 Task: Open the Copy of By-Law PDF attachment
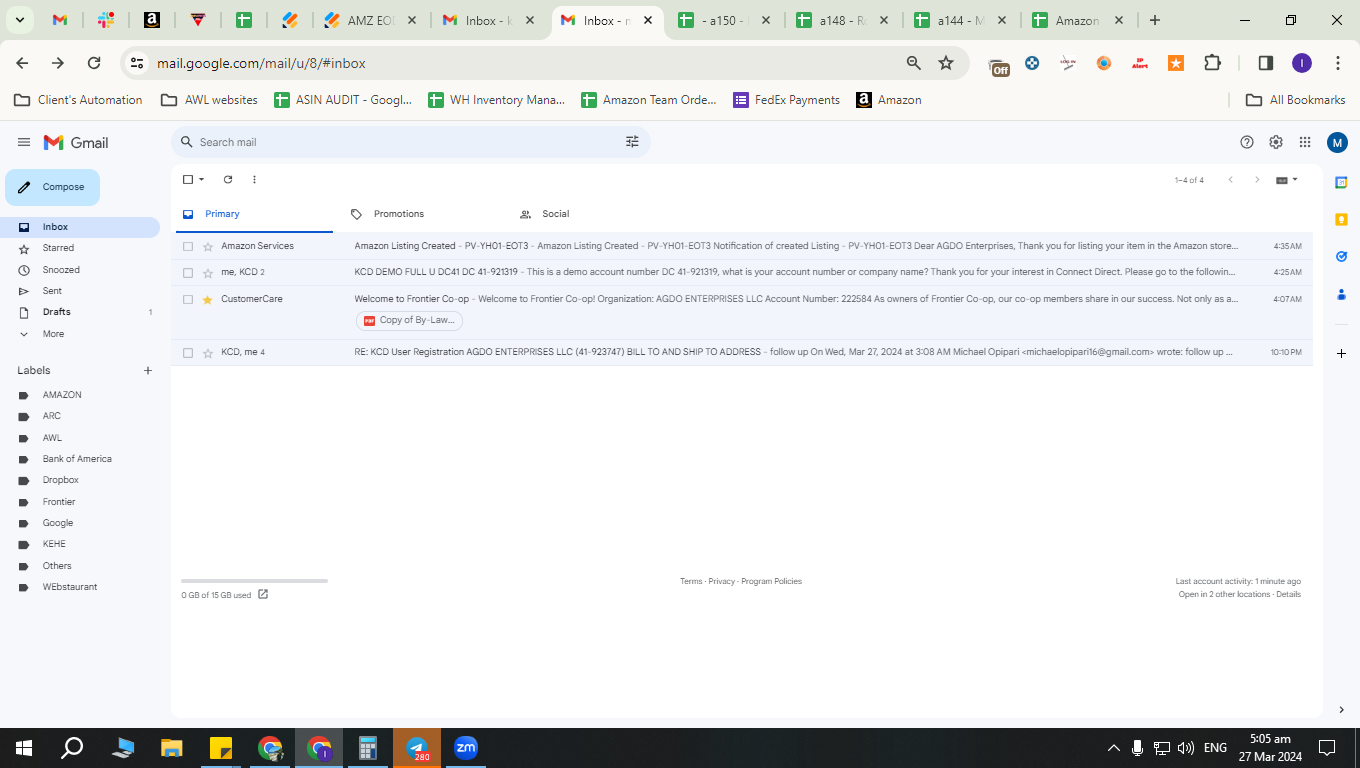point(409,320)
